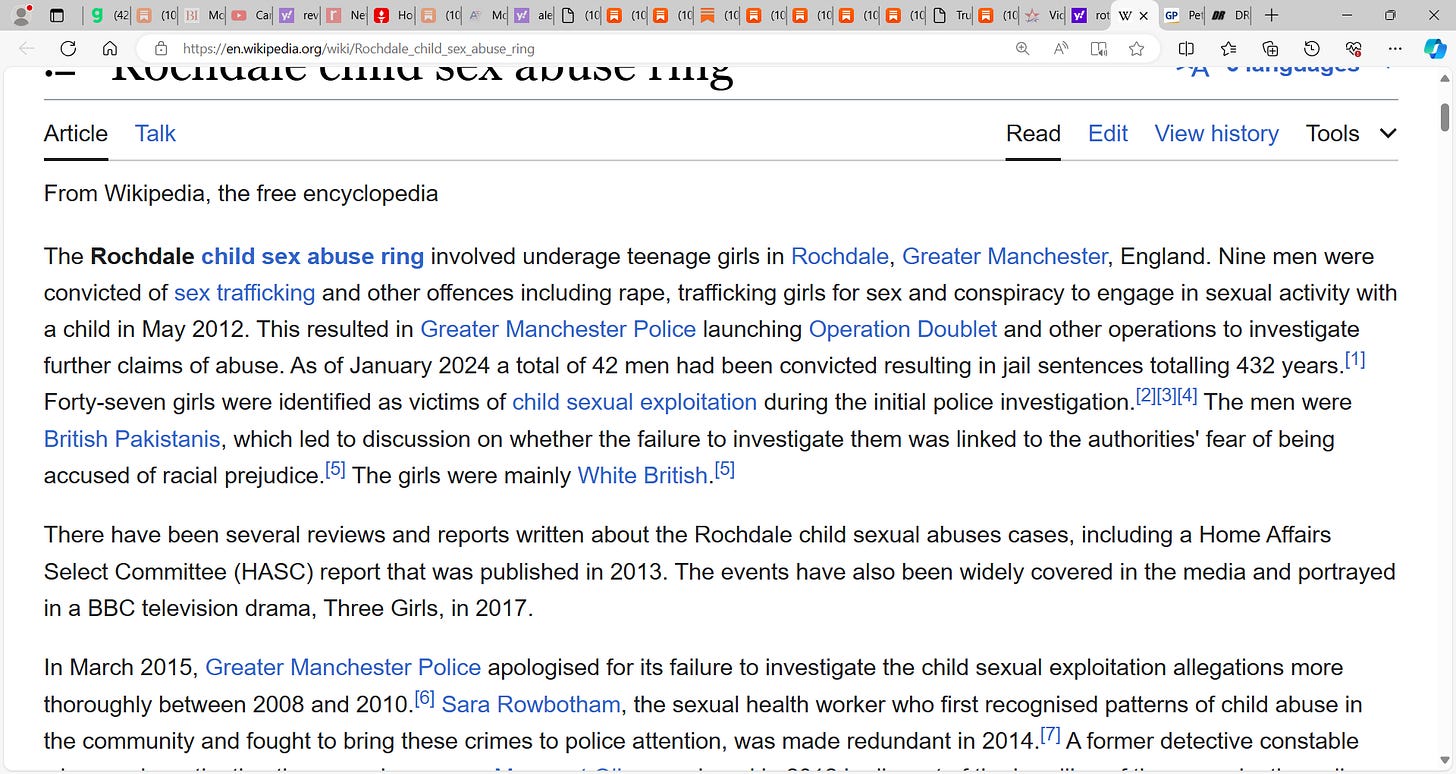Open the Wikipedia Article tab
The image size is (1456, 774).
(x=76, y=134)
